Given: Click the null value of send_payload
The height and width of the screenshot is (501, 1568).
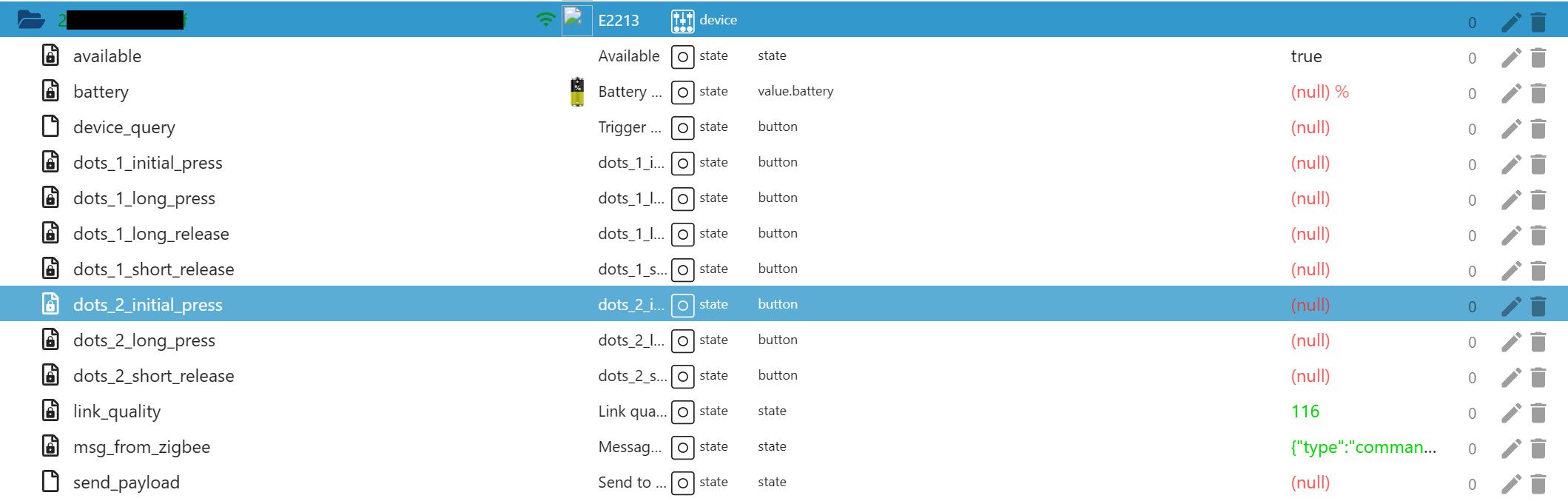Looking at the screenshot, I should [1310, 482].
